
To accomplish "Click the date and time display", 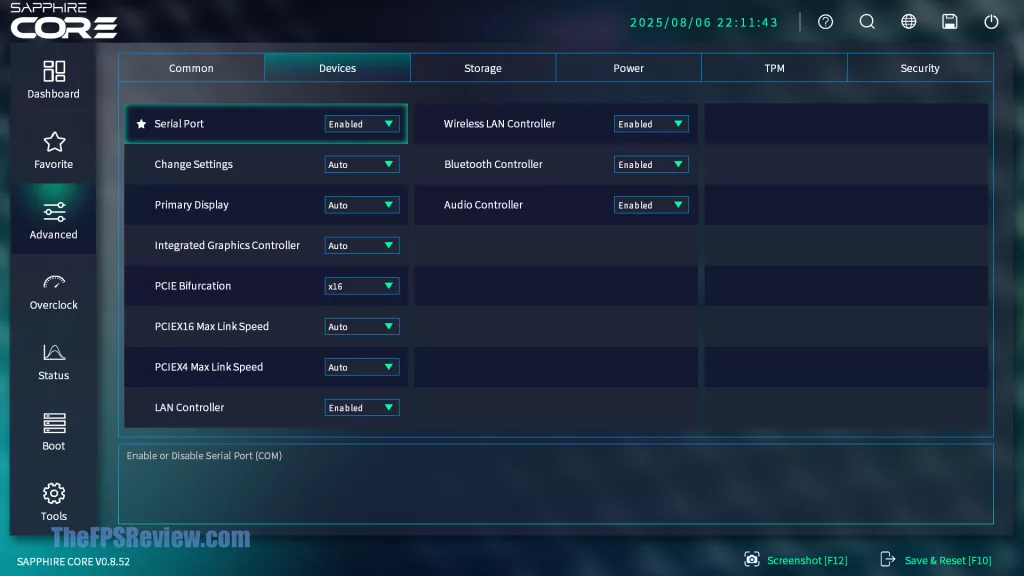I will (704, 22).
